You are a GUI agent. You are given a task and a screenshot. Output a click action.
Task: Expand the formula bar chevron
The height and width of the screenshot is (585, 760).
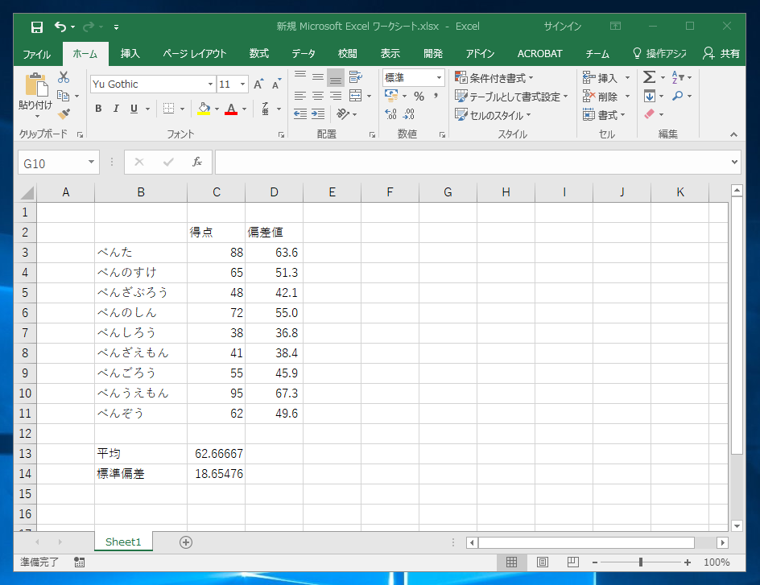(x=735, y=162)
